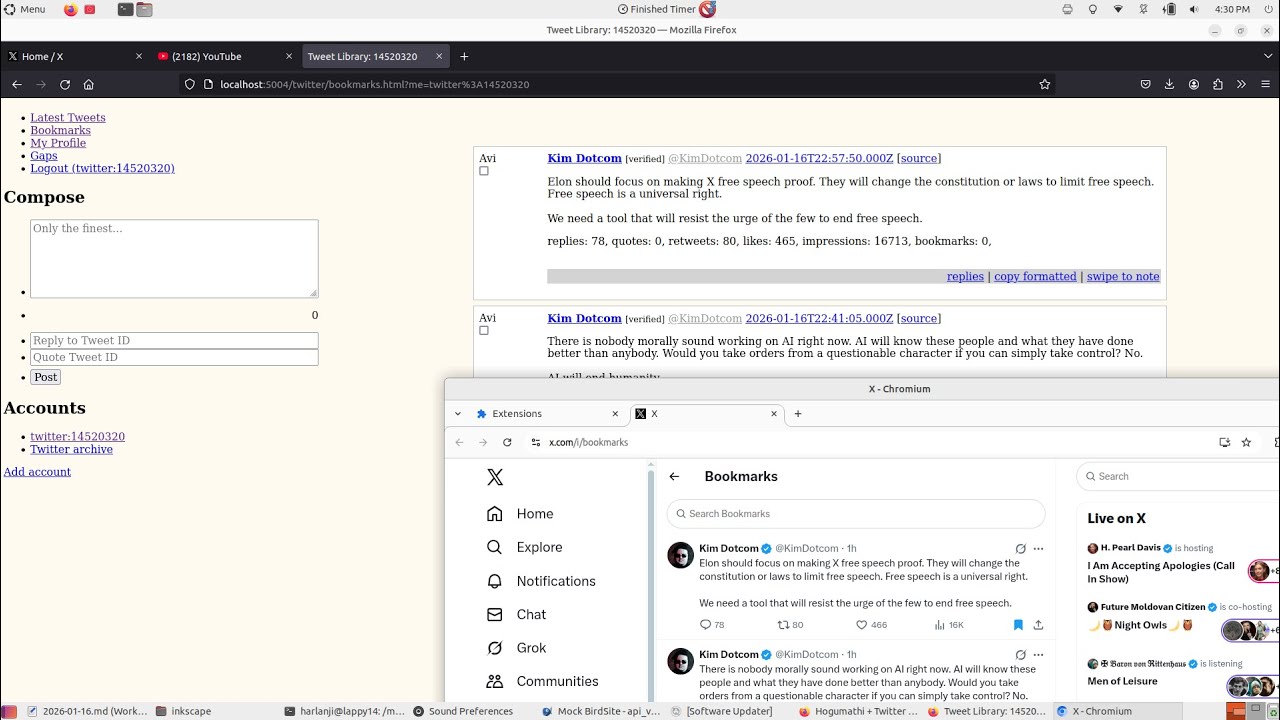The height and width of the screenshot is (720, 1280).
Task: Click the compose tweet text area
Action: [174, 259]
